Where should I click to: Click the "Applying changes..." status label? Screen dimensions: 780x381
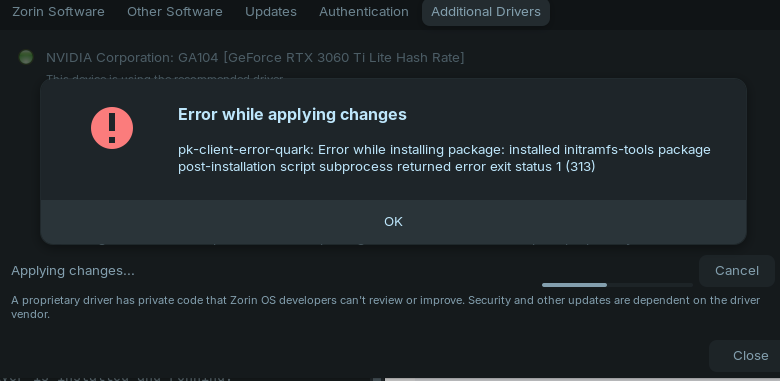tap(73, 271)
